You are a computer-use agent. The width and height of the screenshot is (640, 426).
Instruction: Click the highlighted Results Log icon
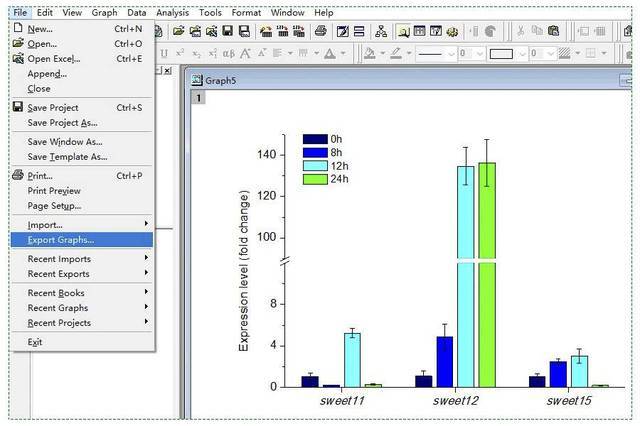click(403, 31)
